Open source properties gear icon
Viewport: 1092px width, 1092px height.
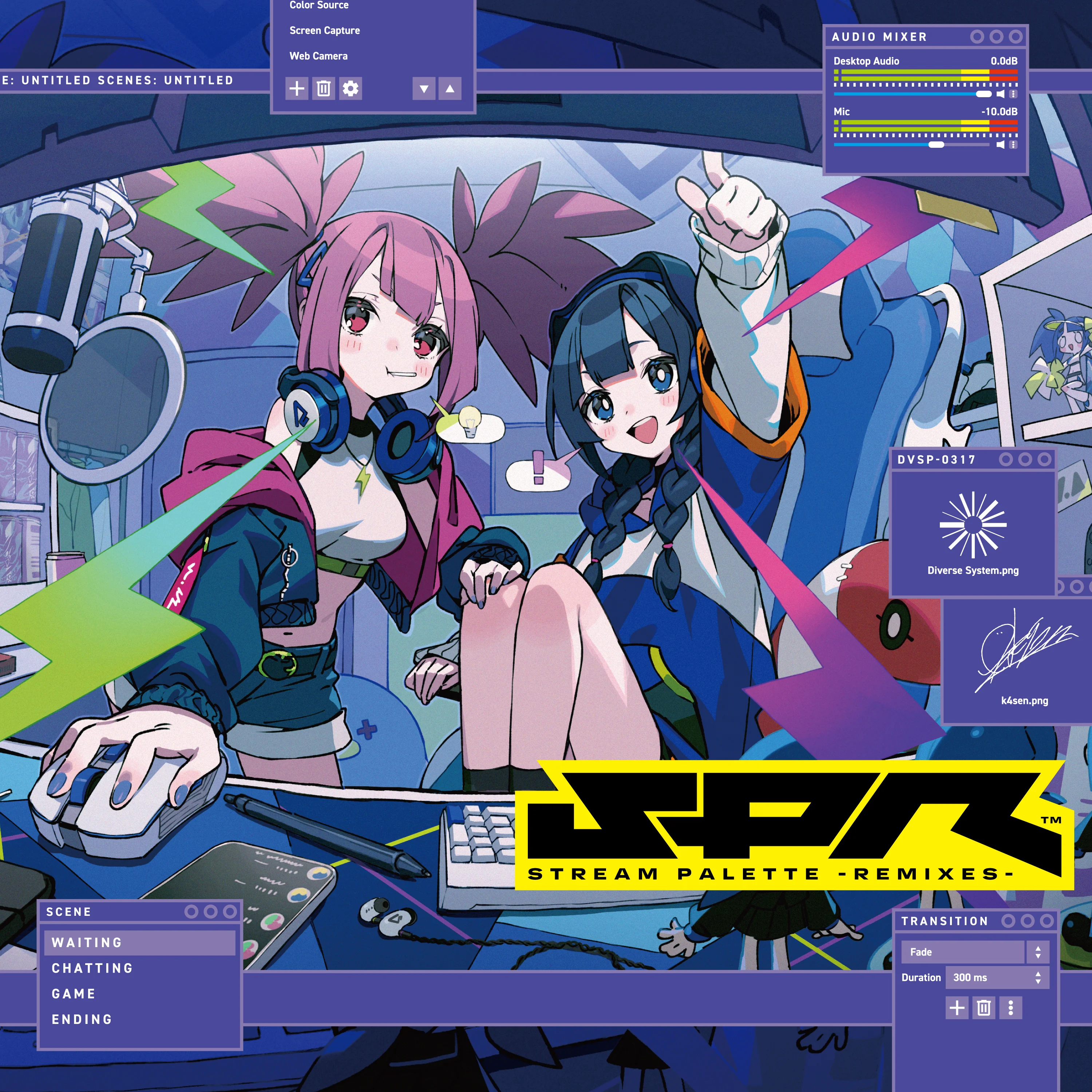pos(351,89)
